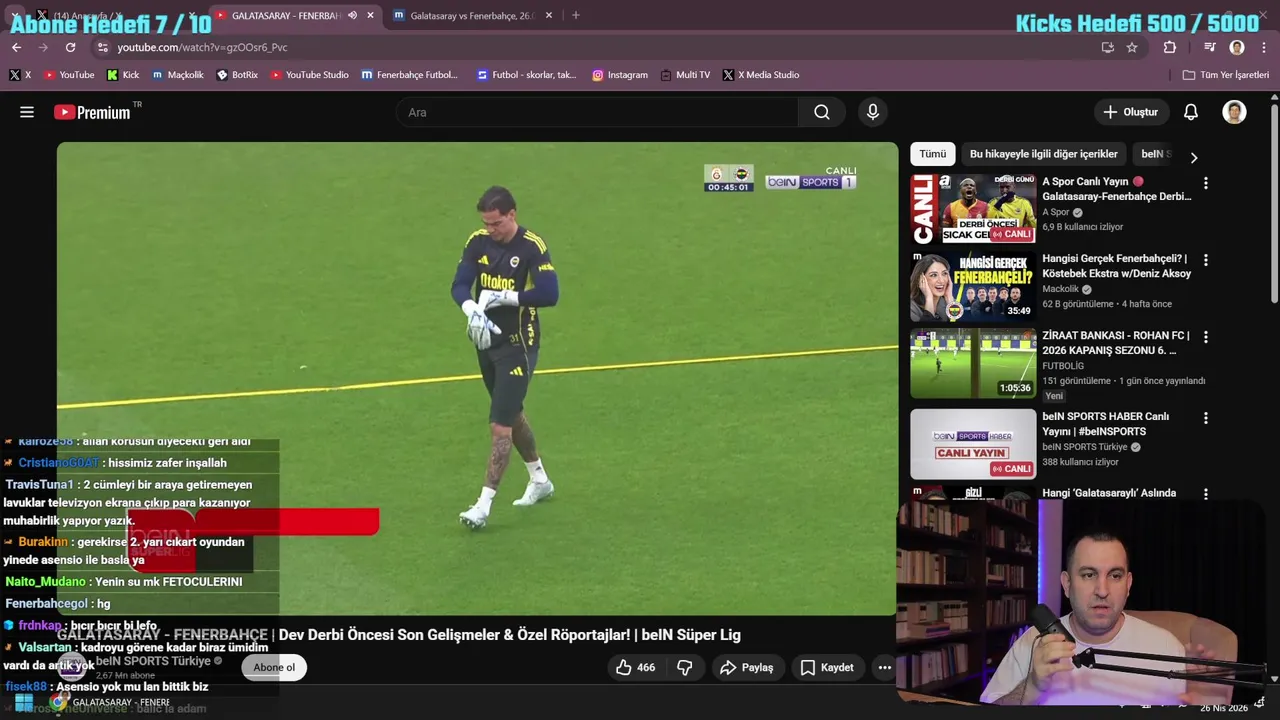
Task: Click the Paylaş share button
Action: [747, 667]
